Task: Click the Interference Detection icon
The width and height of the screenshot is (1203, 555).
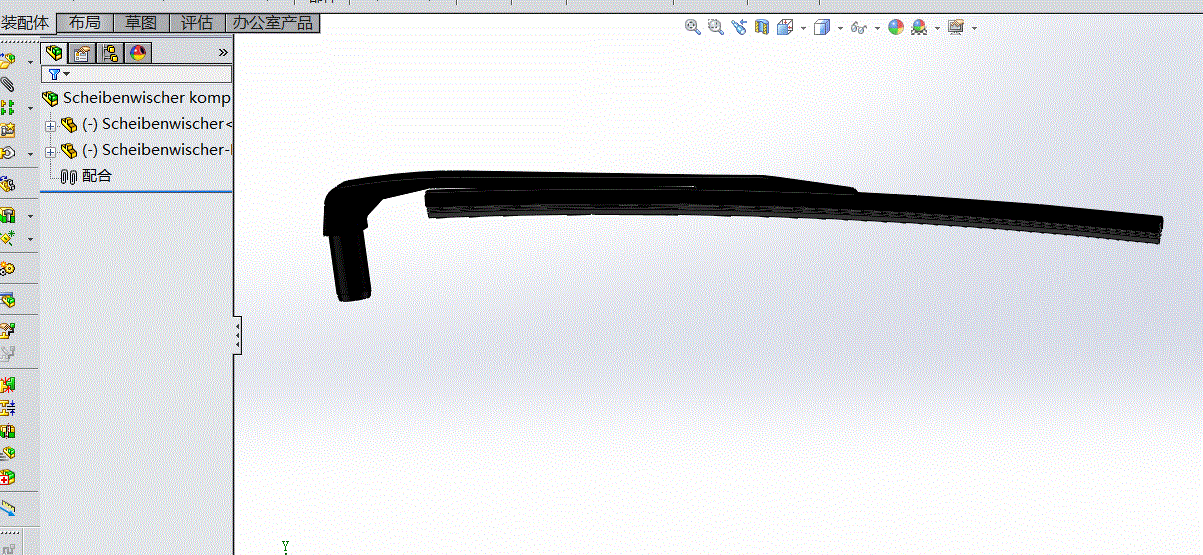Action: click(8, 385)
